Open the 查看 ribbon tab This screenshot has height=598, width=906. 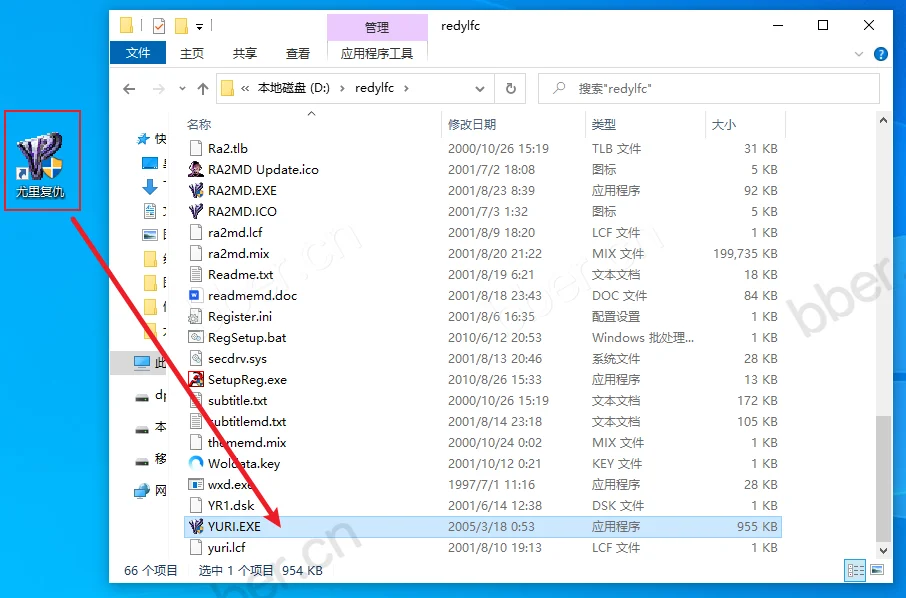(x=298, y=54)
